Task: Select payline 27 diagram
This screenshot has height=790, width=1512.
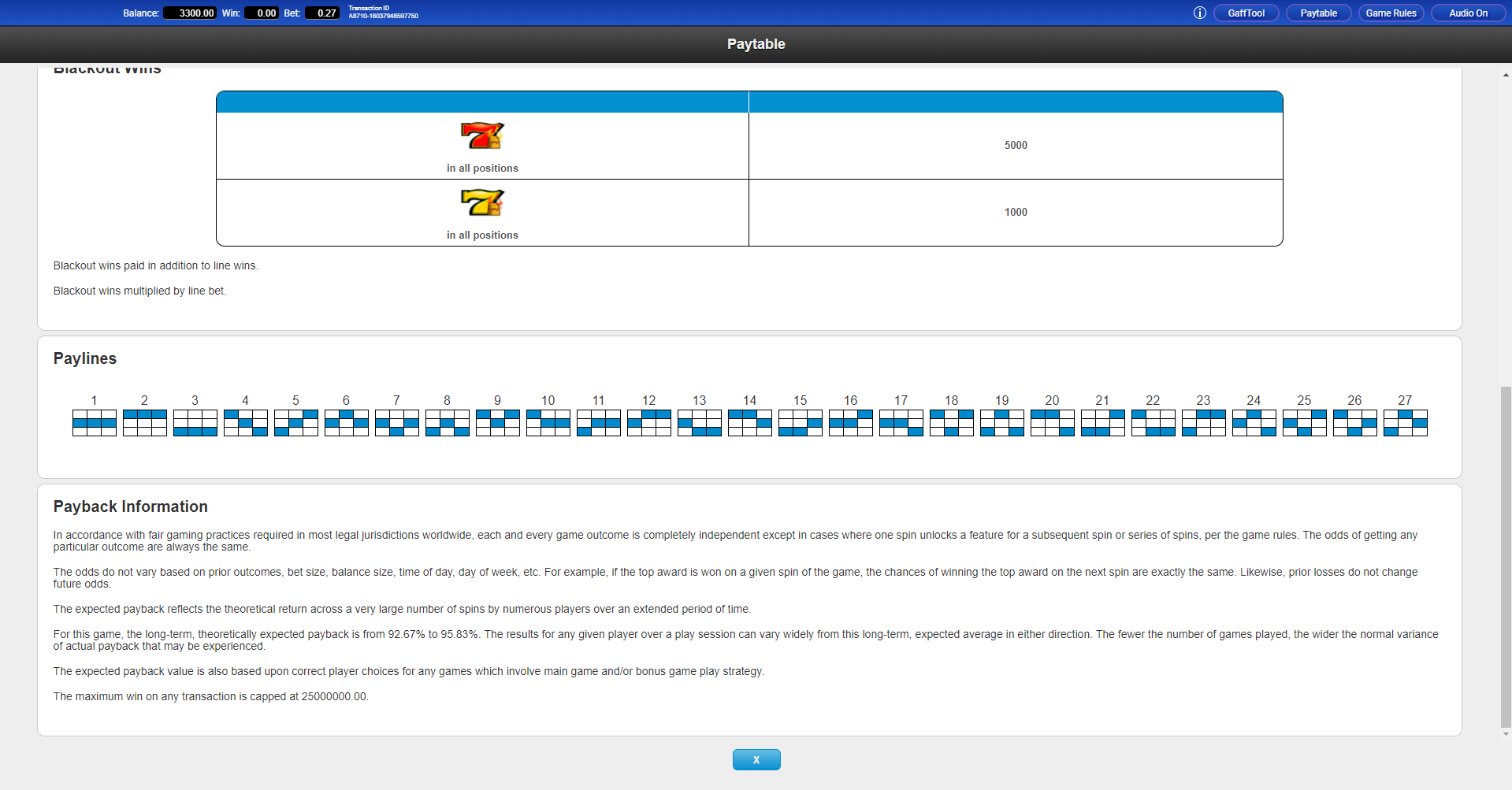Action: [x=1405, y=423]
